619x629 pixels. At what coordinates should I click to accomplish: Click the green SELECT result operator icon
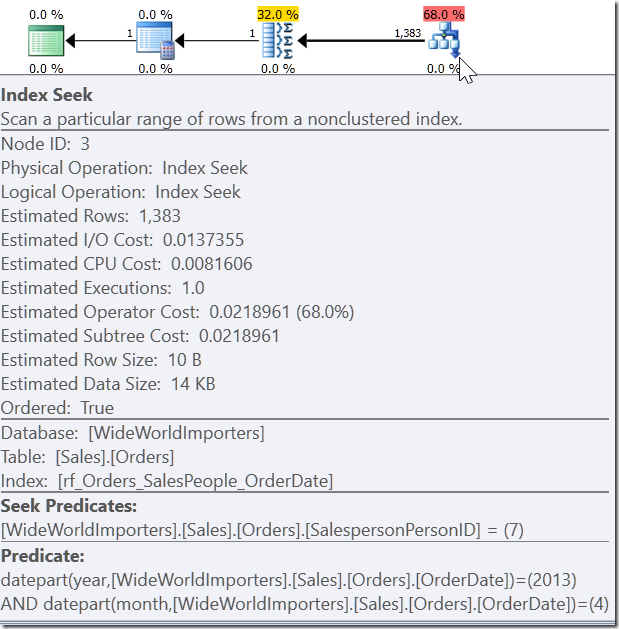(x=46, y=42)
